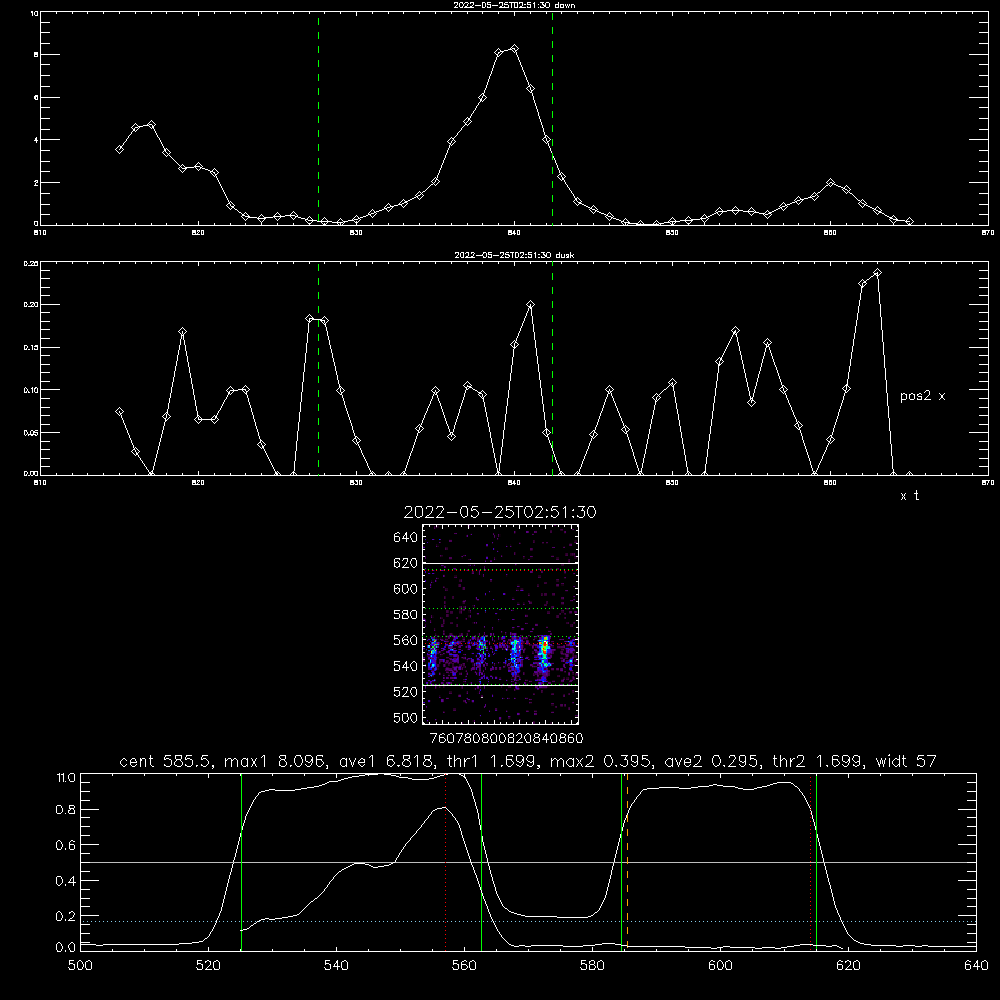
Task: Click the left green dashed line in dusk plot
Action: pos(318,368)
